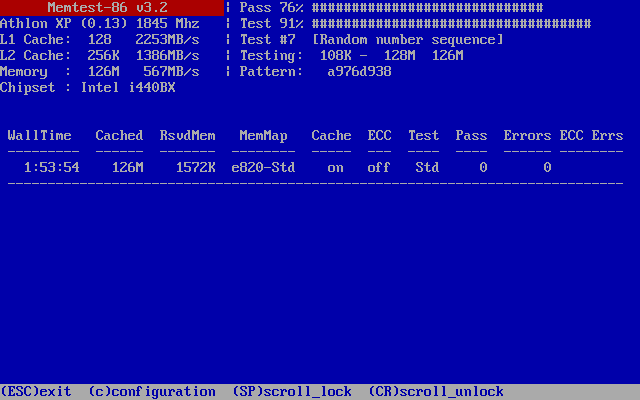Select the (CR)scroll_unlock option
The width and height of the screenshot is (640, 400).
(436, 392)
